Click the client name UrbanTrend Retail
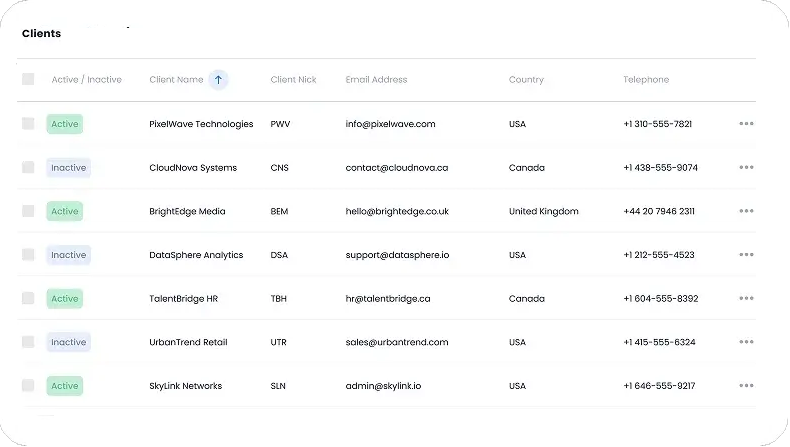The height and width of the screenshot is (447, 790). [188, 342]
